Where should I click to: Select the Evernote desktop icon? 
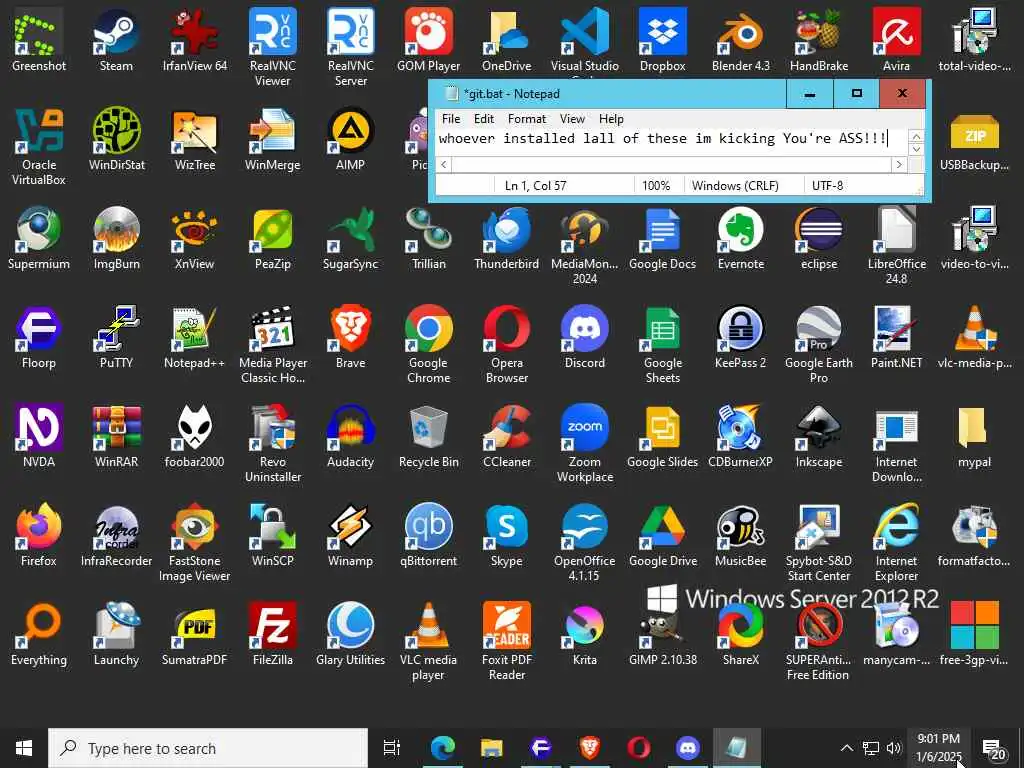point(741,238)
